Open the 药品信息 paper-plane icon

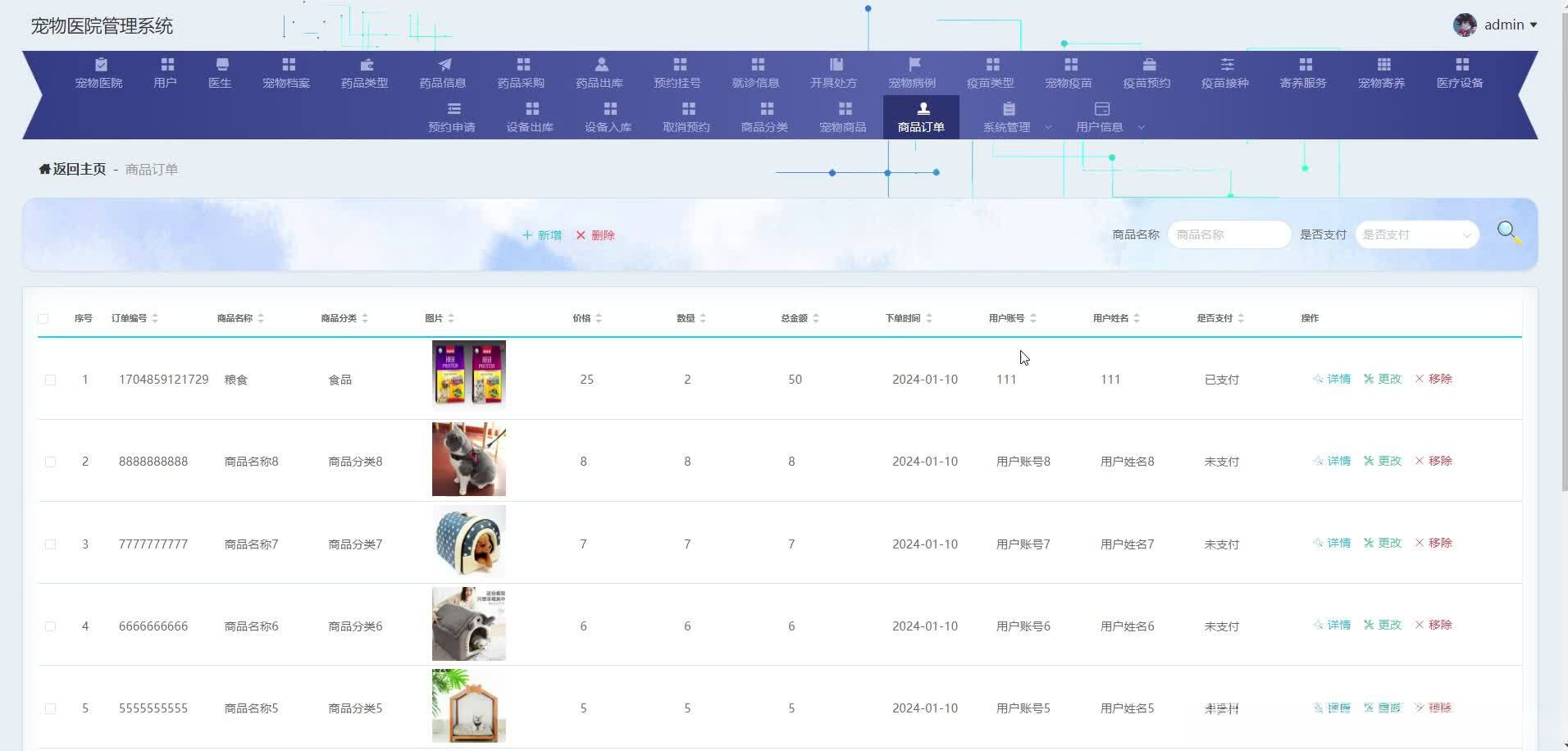coord(444,65)
